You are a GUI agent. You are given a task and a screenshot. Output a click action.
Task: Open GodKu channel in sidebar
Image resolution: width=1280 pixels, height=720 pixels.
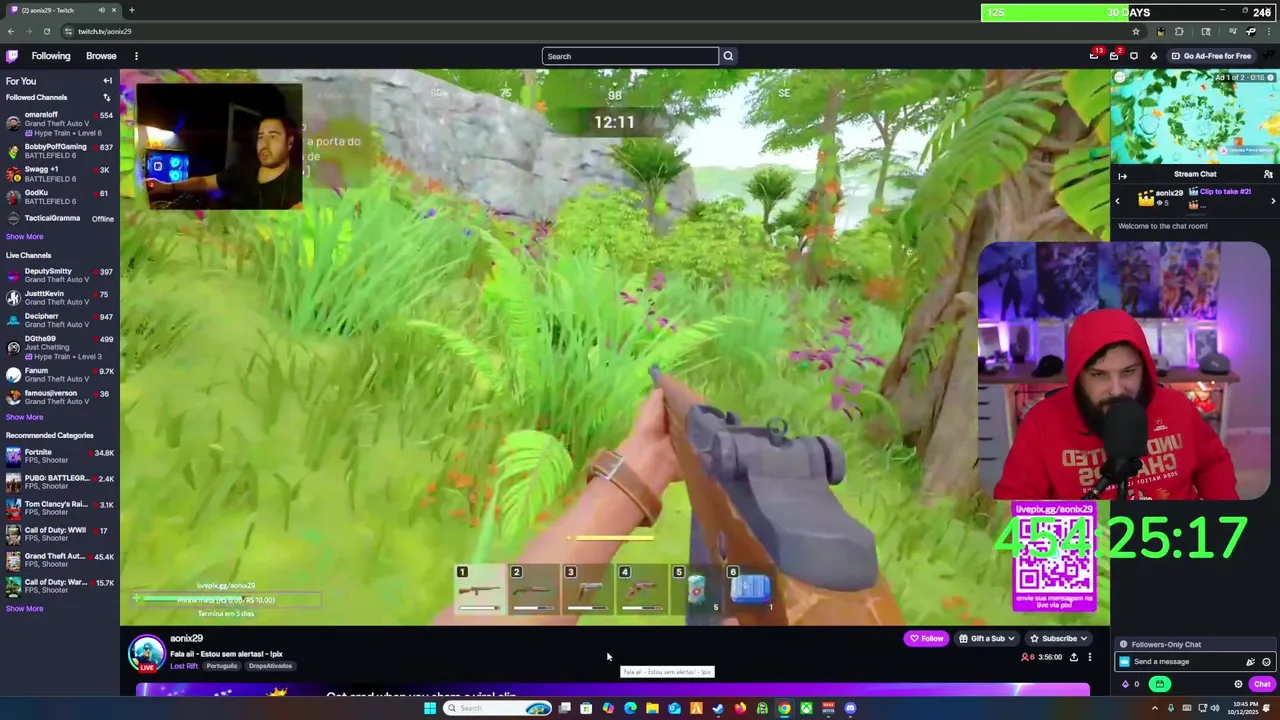60,198
